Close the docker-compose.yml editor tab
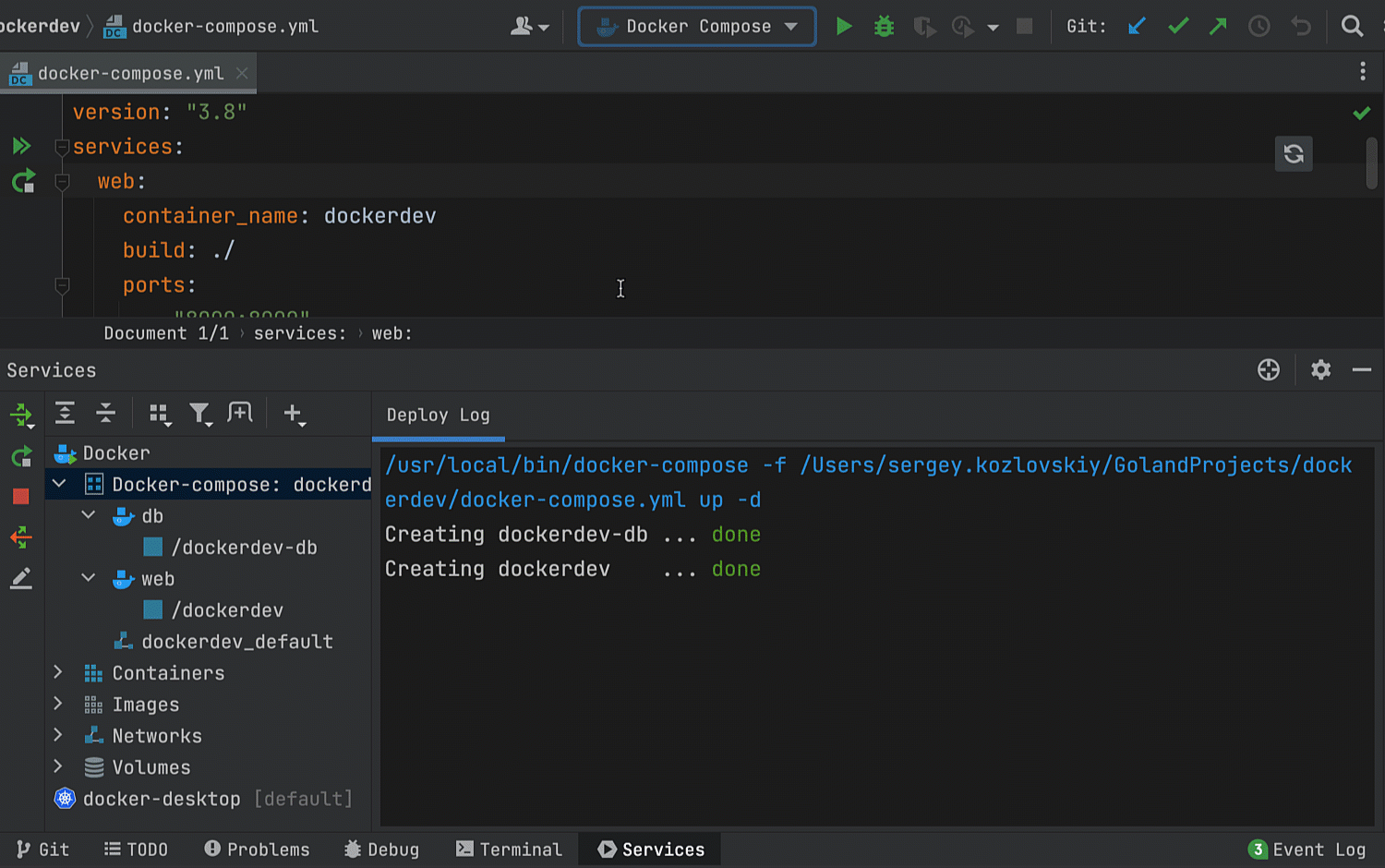Image resolution: width=1385 pixels, height=868 pixels. click(242, 73)
